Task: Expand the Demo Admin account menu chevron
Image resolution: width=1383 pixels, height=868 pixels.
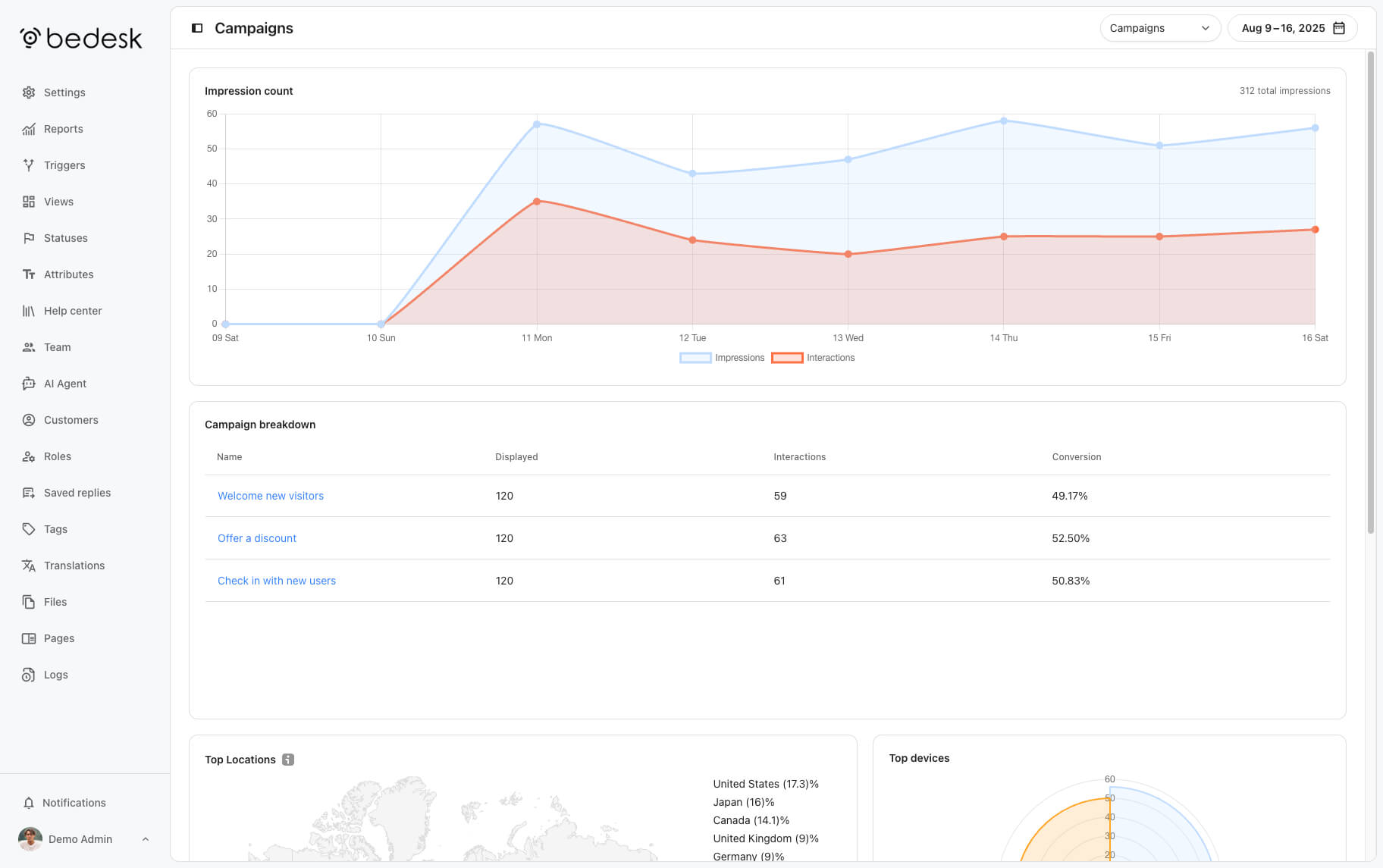Action: 146,839
